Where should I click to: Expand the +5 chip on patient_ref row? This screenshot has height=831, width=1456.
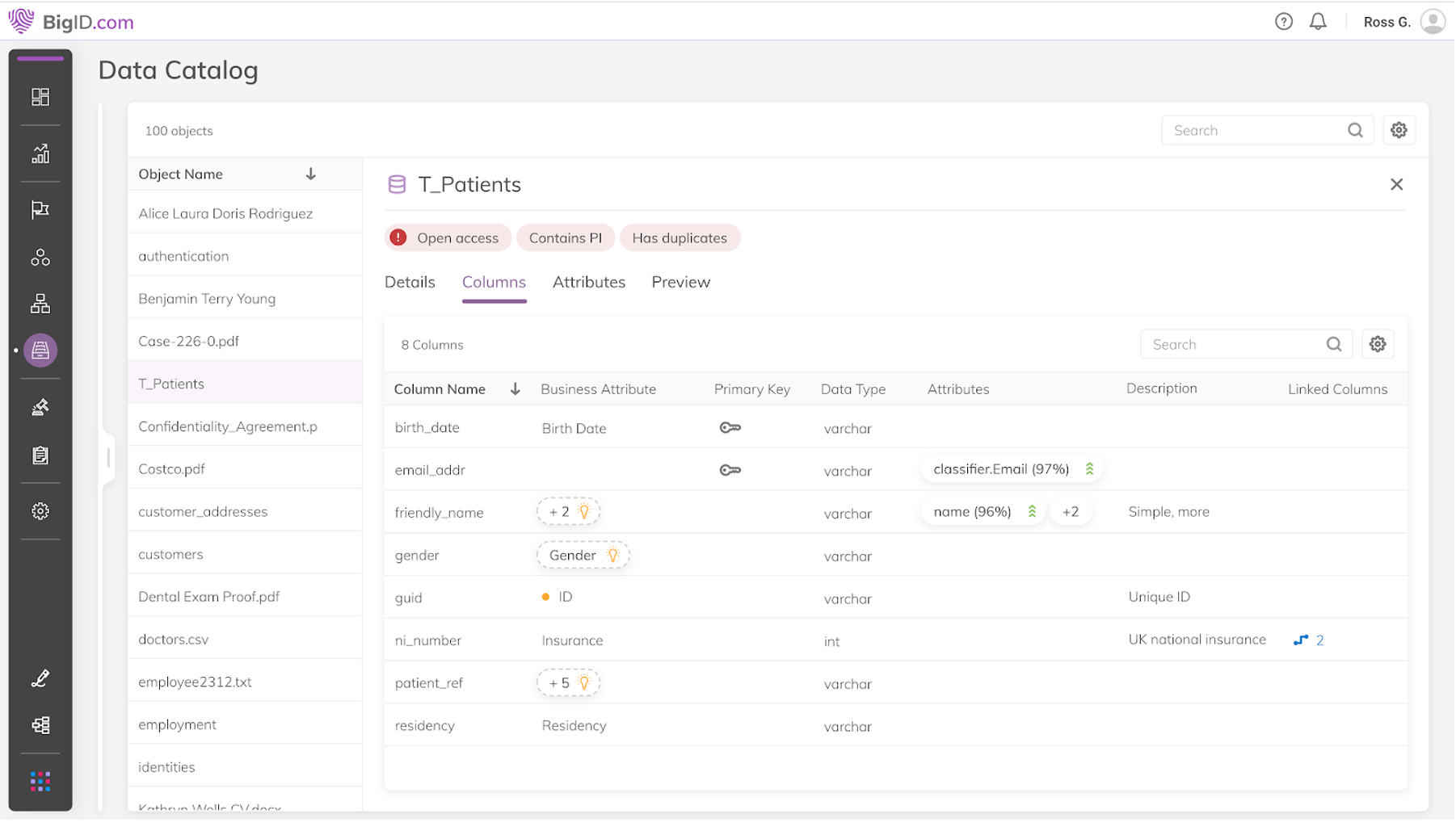tap(568, 682)
